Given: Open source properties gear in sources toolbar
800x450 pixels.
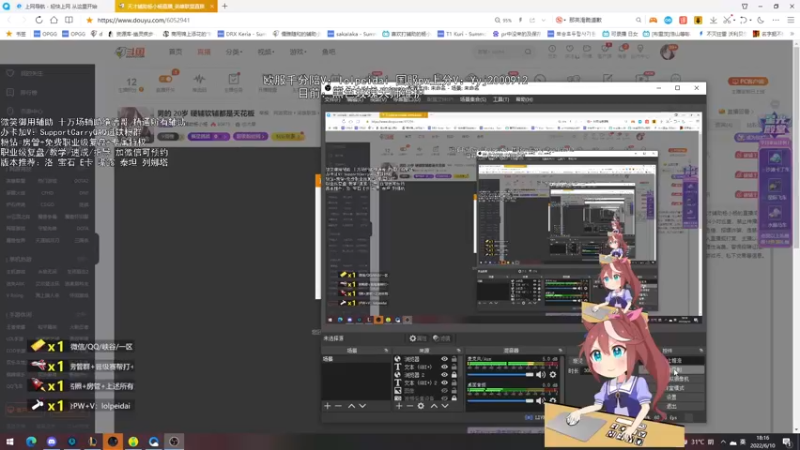Looking at the screenshot, I should (421, 406).
